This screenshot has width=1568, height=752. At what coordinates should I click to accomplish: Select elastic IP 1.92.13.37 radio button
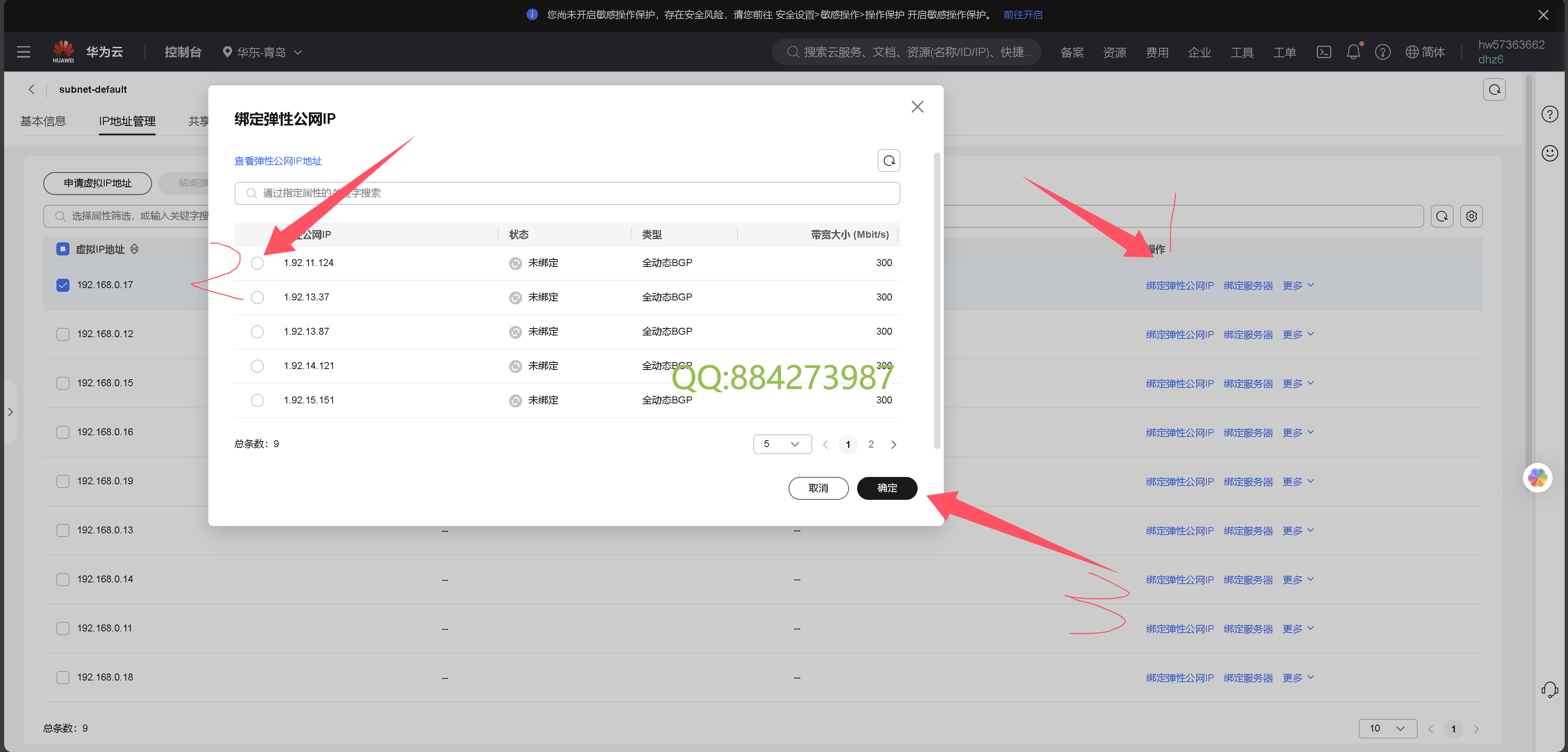point(257,297)
